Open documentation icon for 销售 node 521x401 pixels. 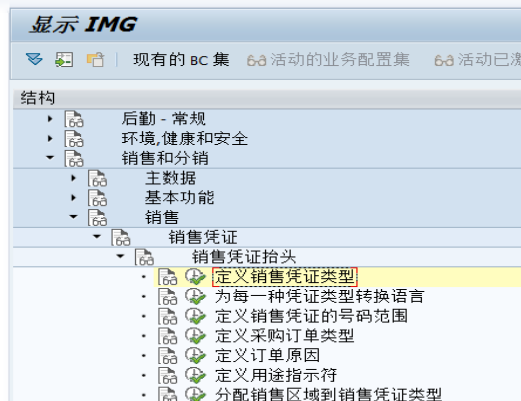pyautogui.click(x=97, y=218)
